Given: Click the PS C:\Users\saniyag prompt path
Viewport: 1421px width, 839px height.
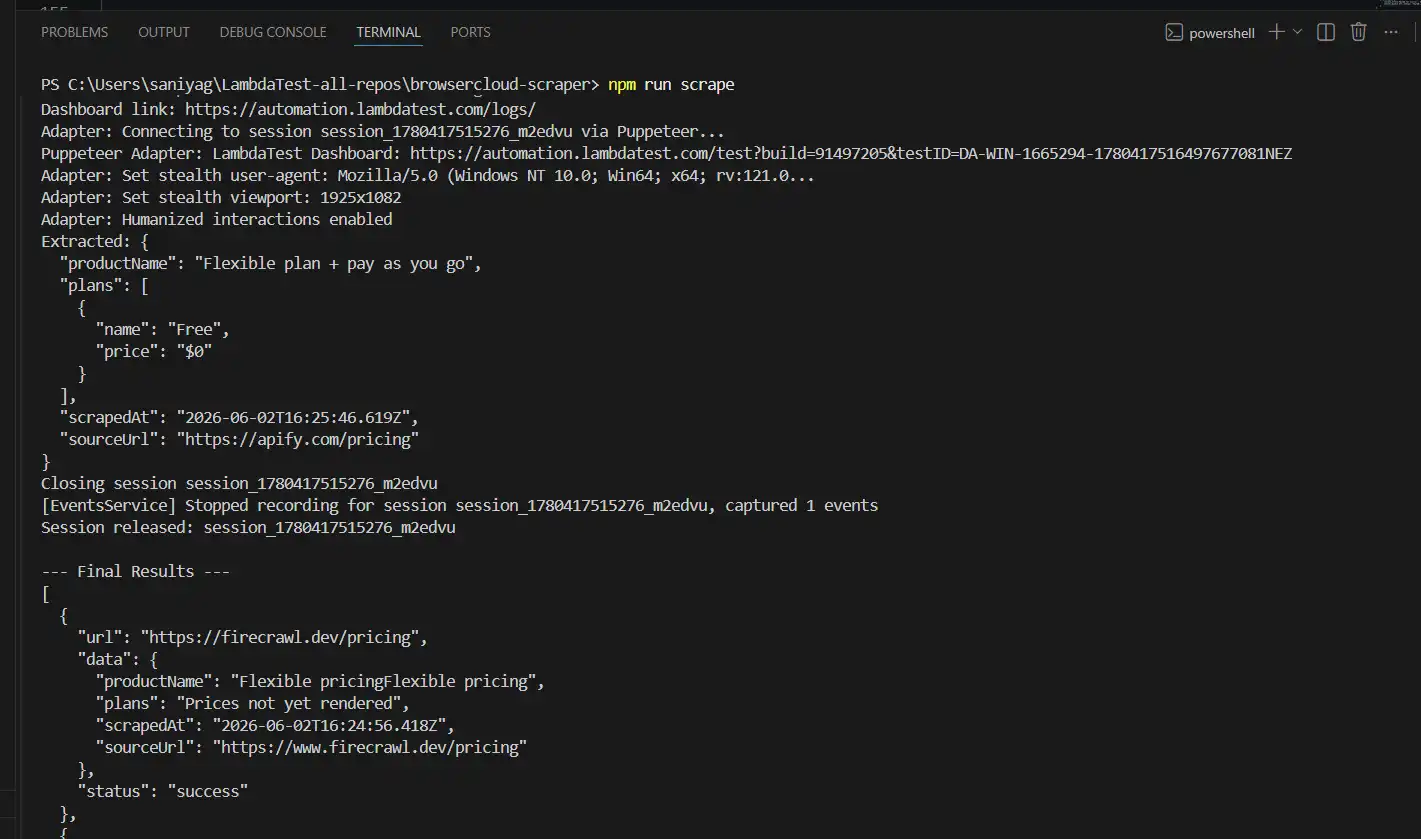Looking at the screenshot, I should 320,85.
